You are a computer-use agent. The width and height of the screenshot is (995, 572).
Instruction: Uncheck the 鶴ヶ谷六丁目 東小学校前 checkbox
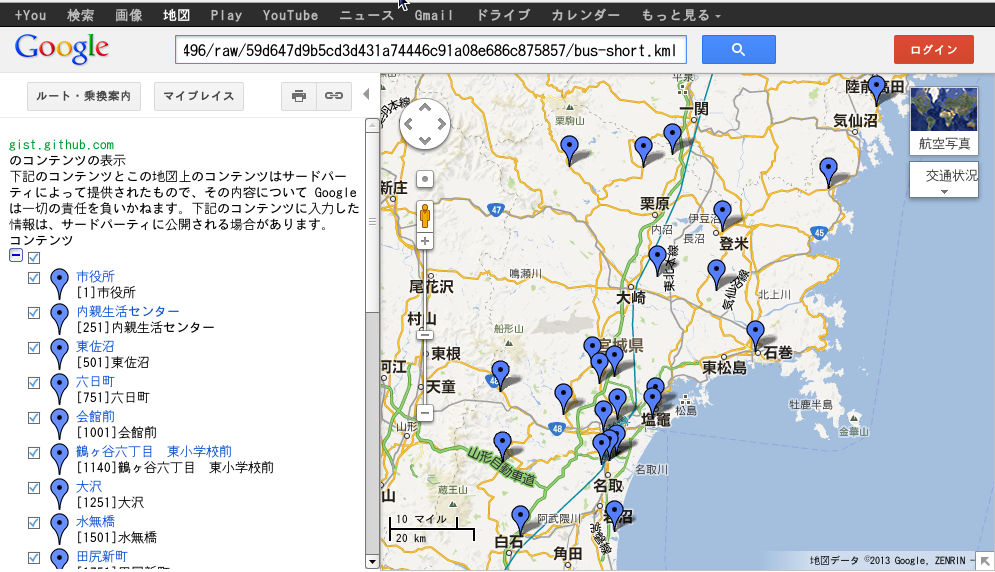coord(34,453)
